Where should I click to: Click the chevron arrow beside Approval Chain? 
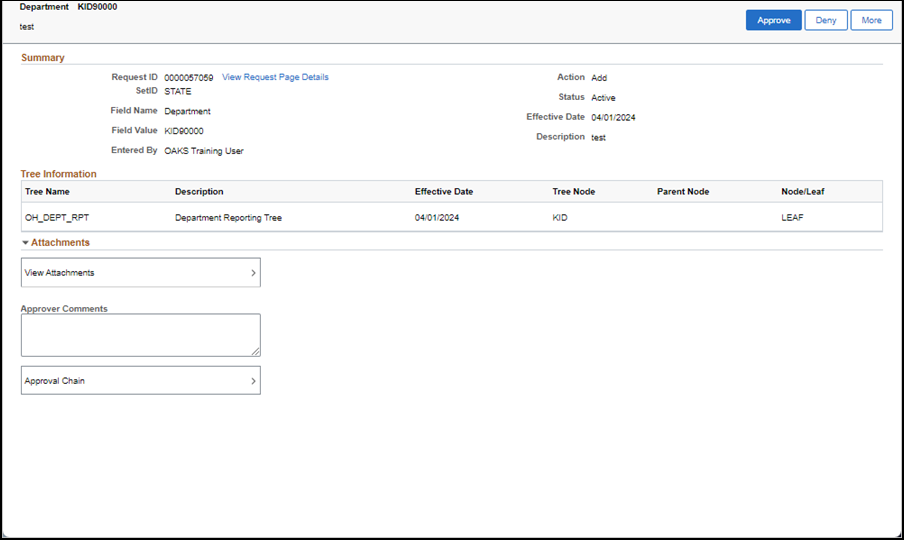point(253,380)
